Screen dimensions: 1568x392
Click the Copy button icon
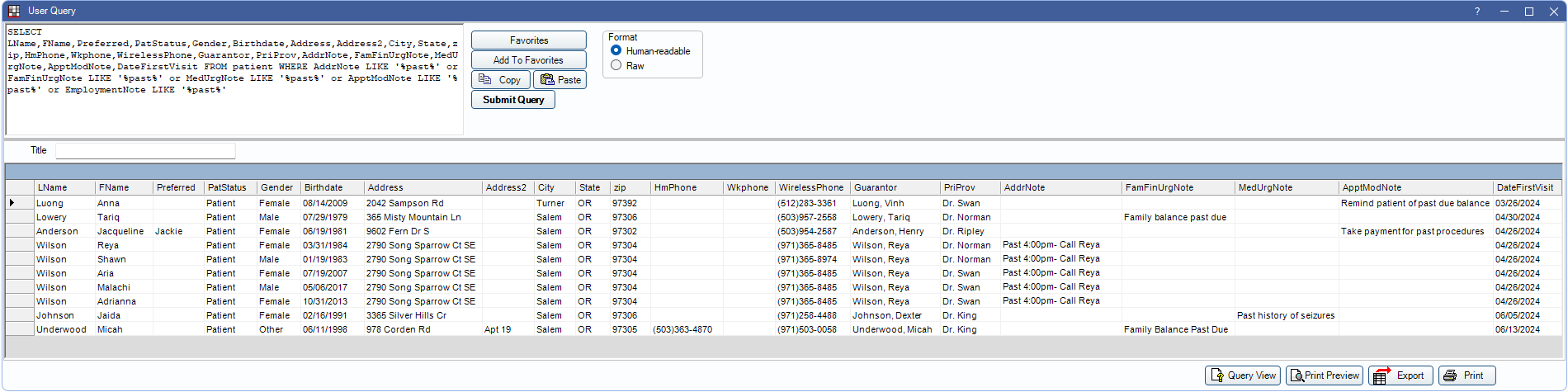tap(486, 80)
